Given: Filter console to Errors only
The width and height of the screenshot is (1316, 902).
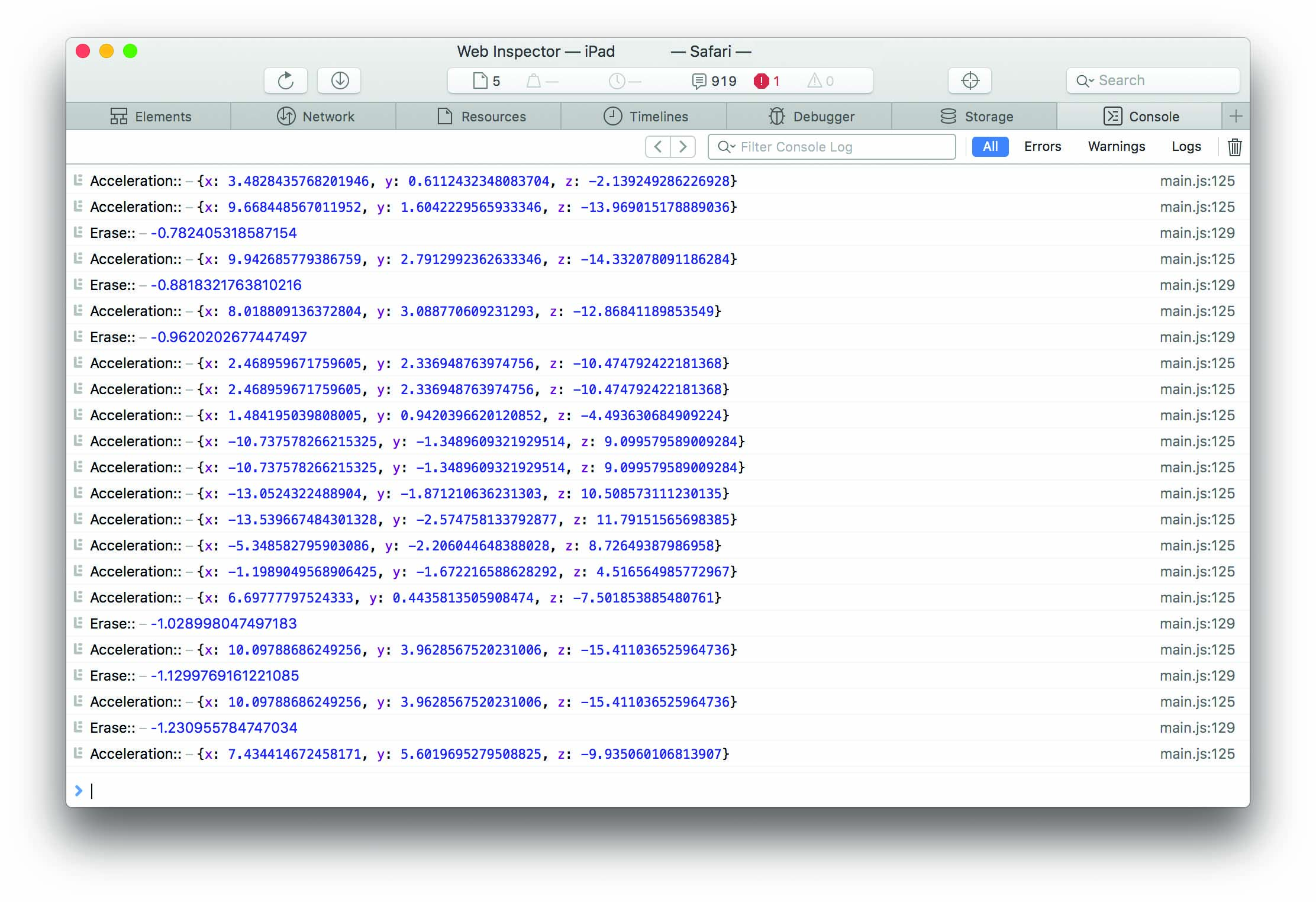Looking at the screenshot, I should (x=1043, y=146).
